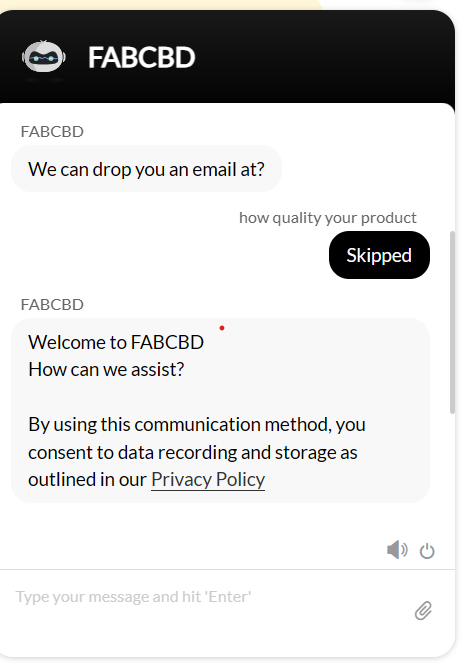Click the 'how quality your product' user text

pyautogui.click(x=327, y=218)
